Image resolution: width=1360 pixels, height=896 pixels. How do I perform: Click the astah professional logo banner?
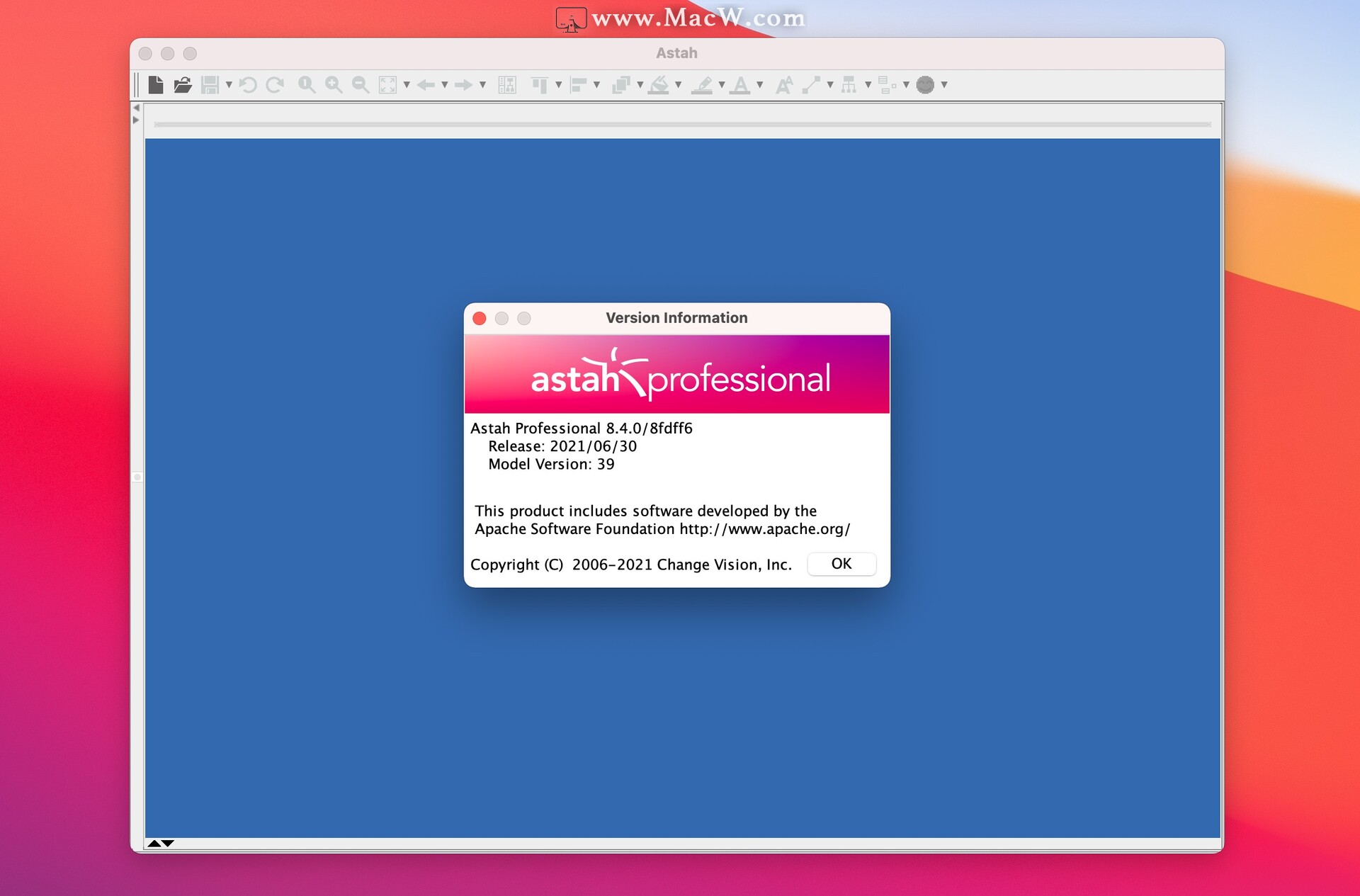click(676, 375)
